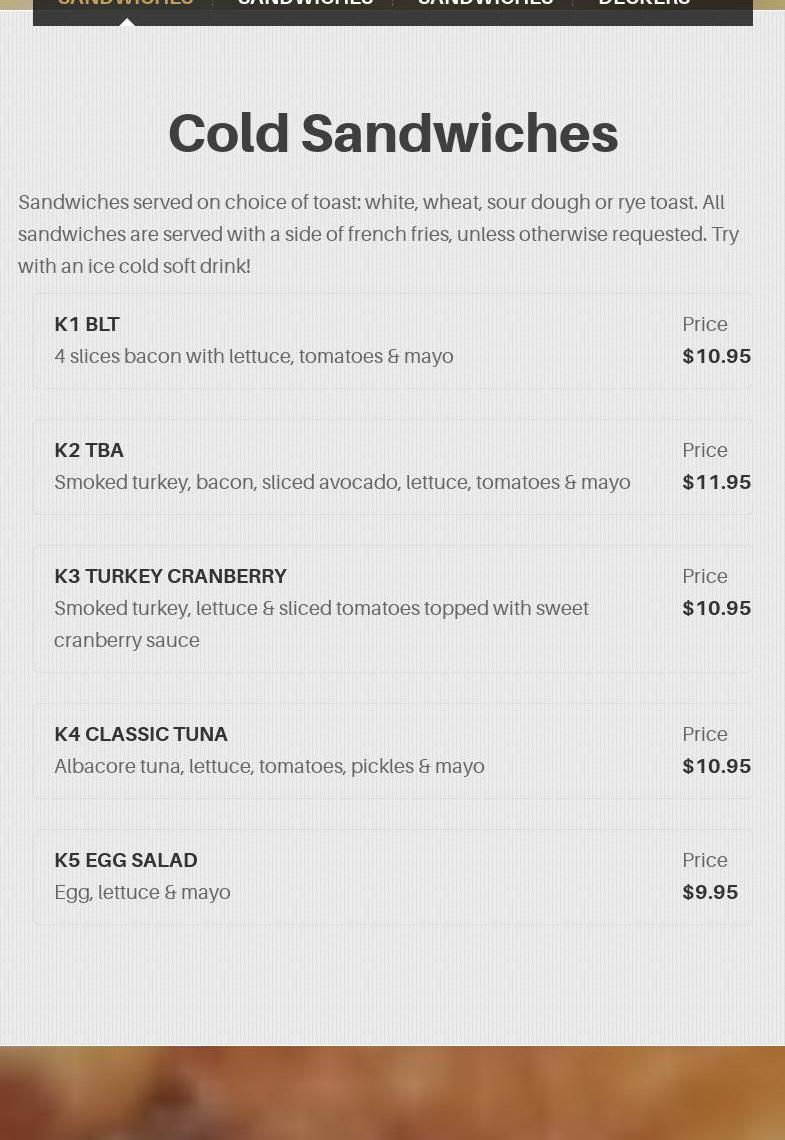Click the Classic Tuna $10.95 price
This screenshot has width=785, height=1140.
pyautogui.click(x=716, y=767)
